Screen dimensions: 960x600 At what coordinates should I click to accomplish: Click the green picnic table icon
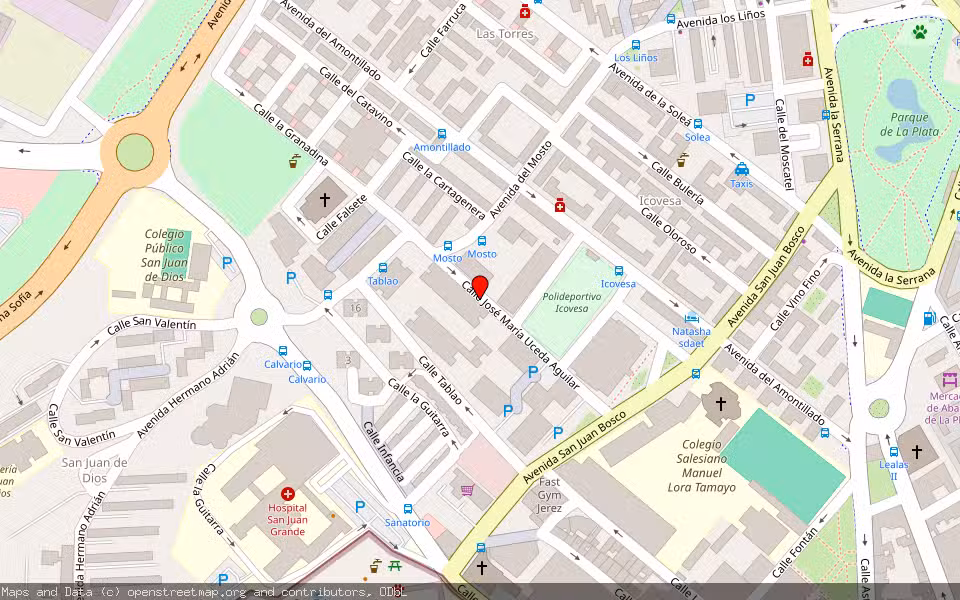pos(395,566)
